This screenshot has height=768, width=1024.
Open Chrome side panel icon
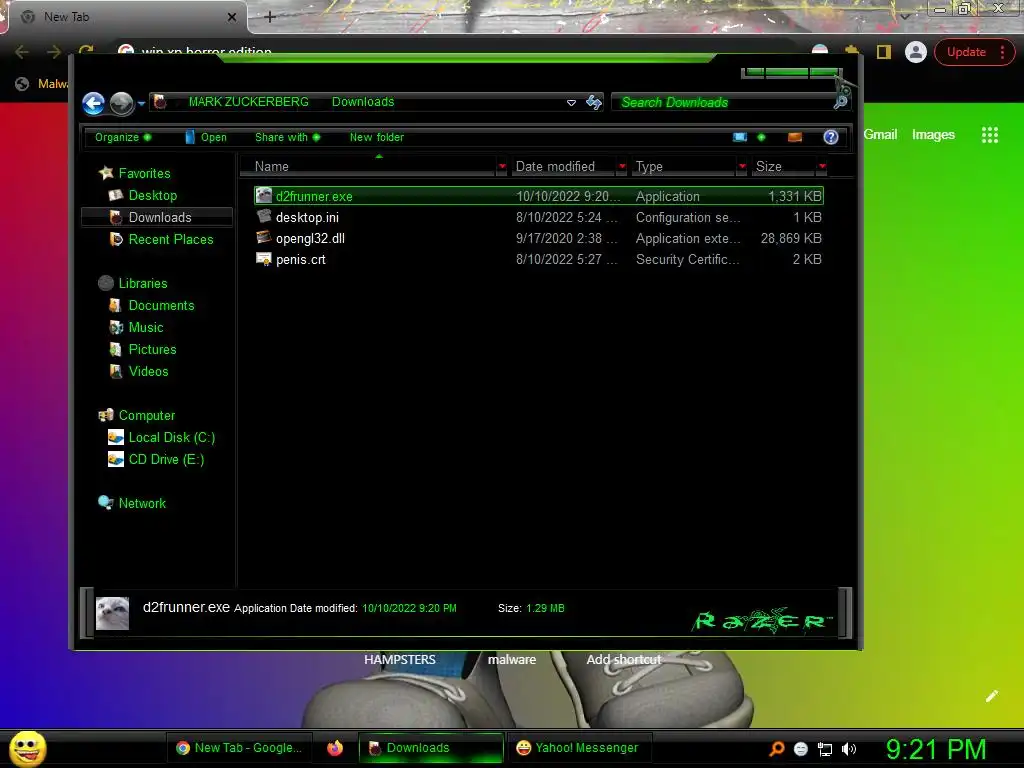[884, 52]
